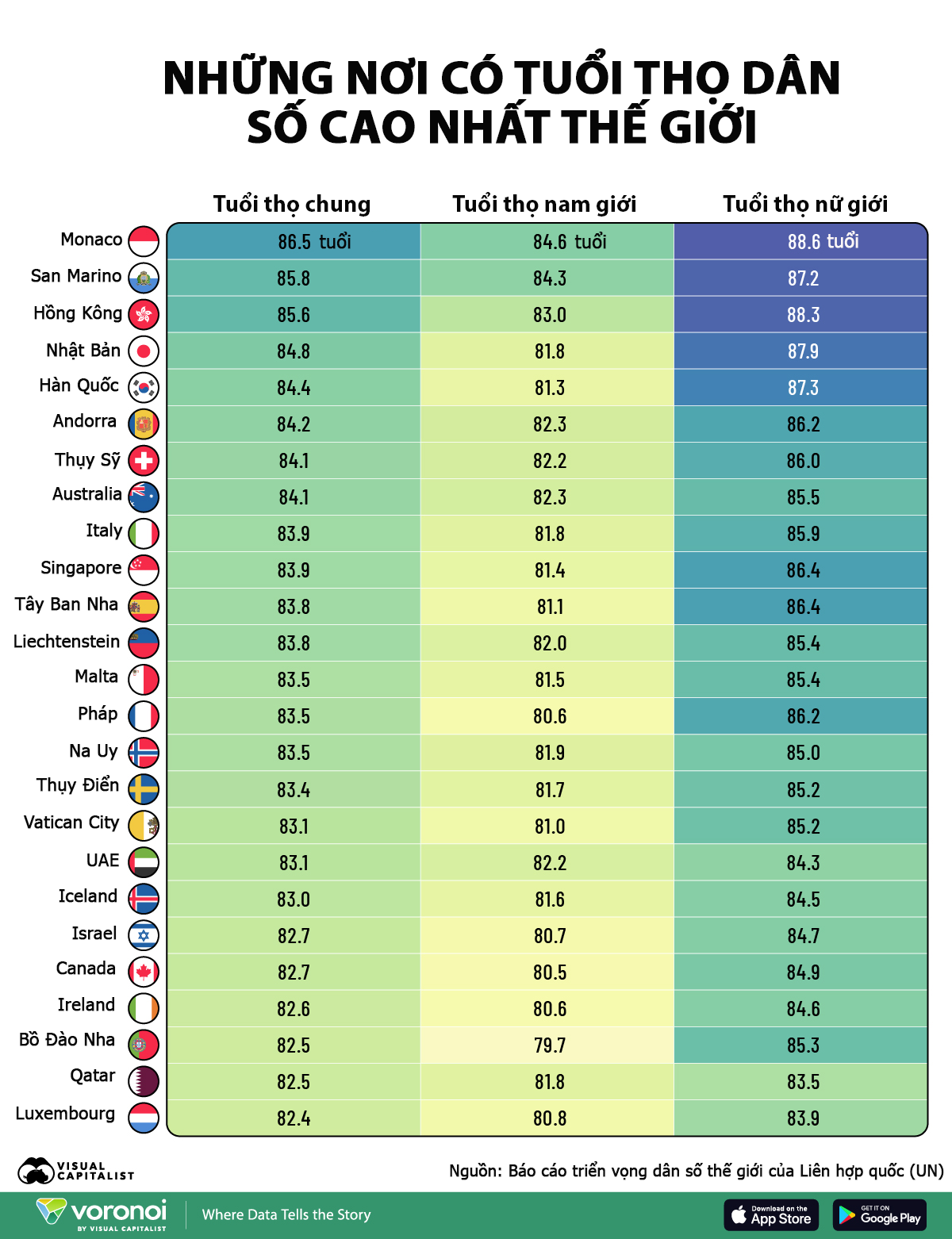Click the Liechtenstein country label
The image size is (952, 1239).
[67, 642]
